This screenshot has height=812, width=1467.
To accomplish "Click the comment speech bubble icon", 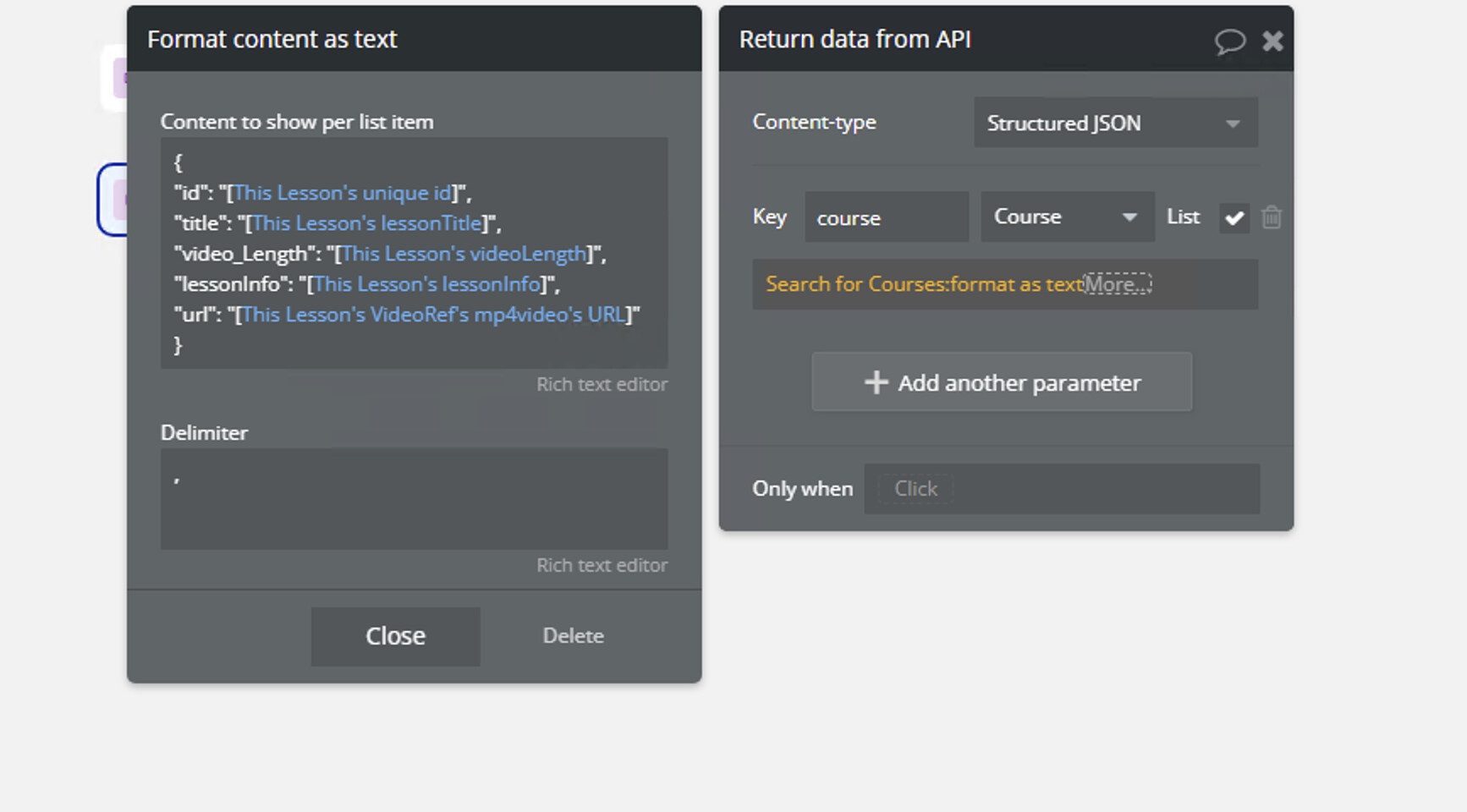I will tap(1229, 41).
